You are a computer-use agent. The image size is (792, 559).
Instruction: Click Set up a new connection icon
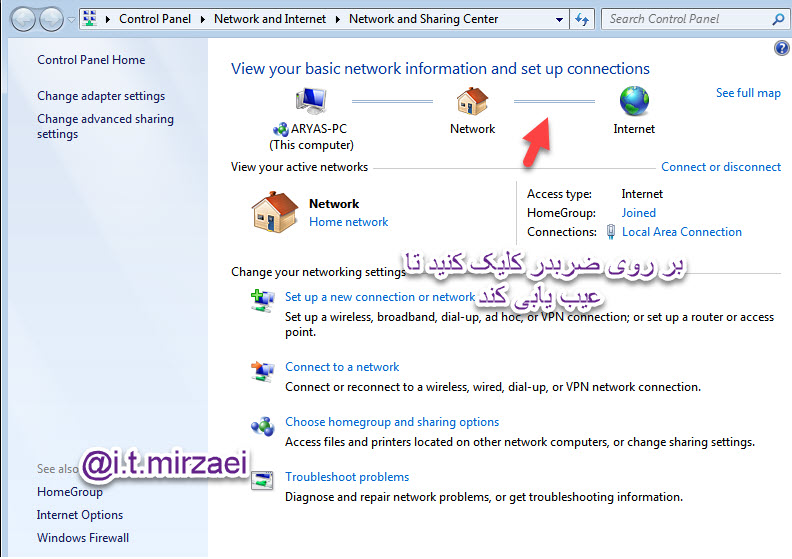[263, 300]
